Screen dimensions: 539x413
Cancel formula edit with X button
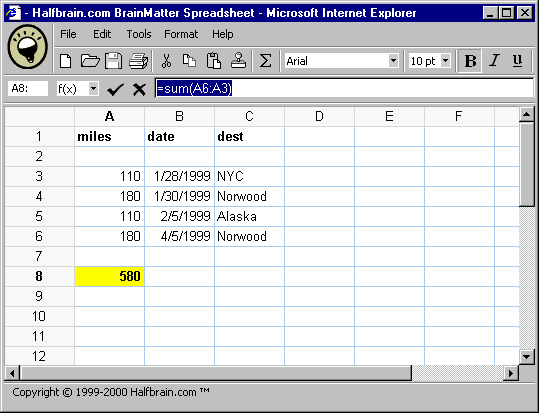point(139,89)
